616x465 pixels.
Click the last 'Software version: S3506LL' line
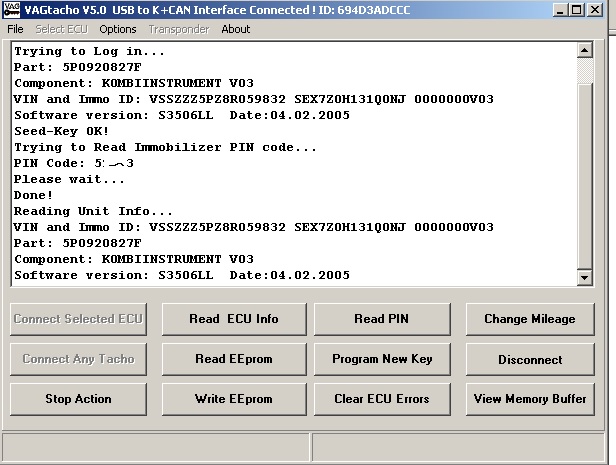pyautogui.click(x=182, y=275)
